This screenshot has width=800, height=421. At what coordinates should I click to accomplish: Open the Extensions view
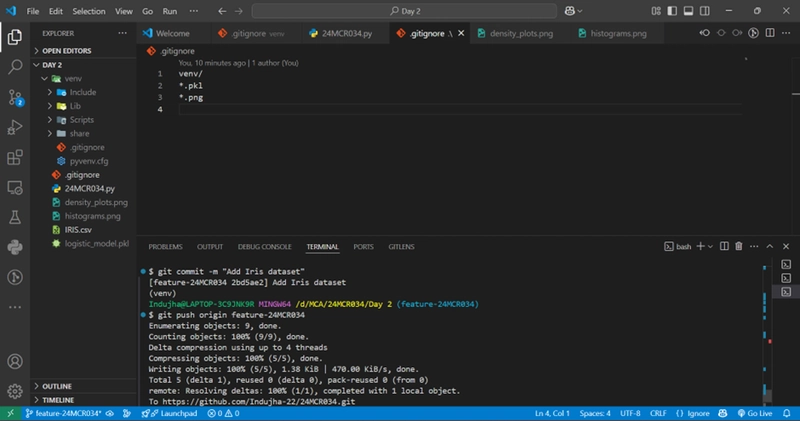click(x=15, y=157)
